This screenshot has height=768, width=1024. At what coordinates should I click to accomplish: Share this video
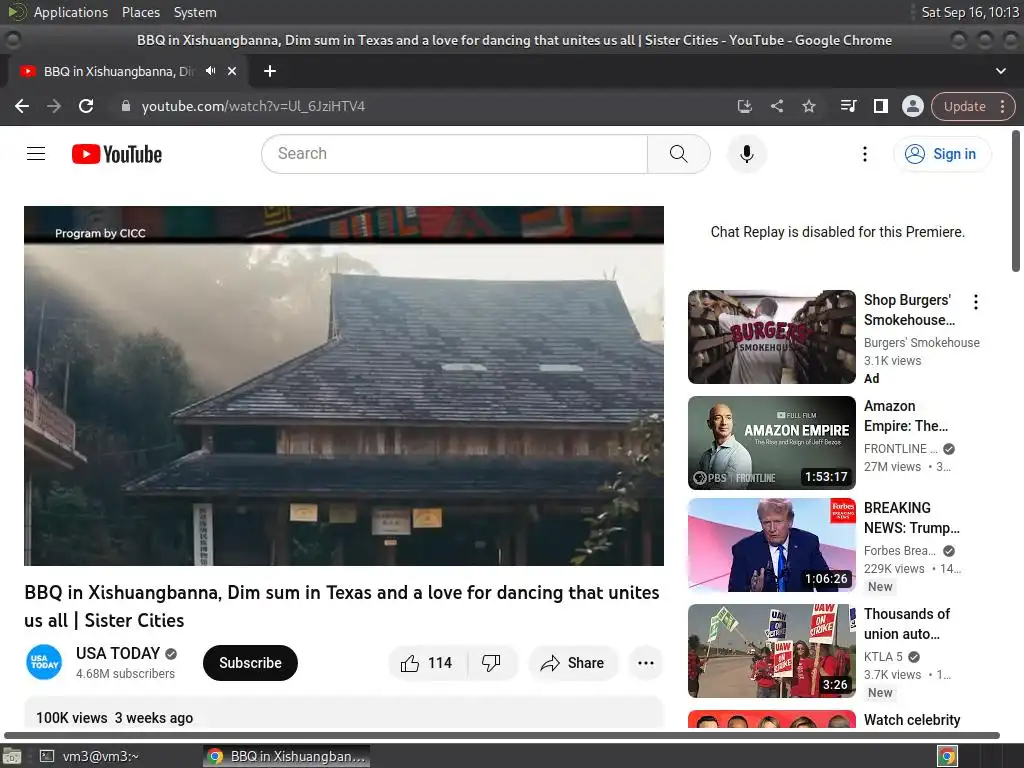click(x=573, y=663)
